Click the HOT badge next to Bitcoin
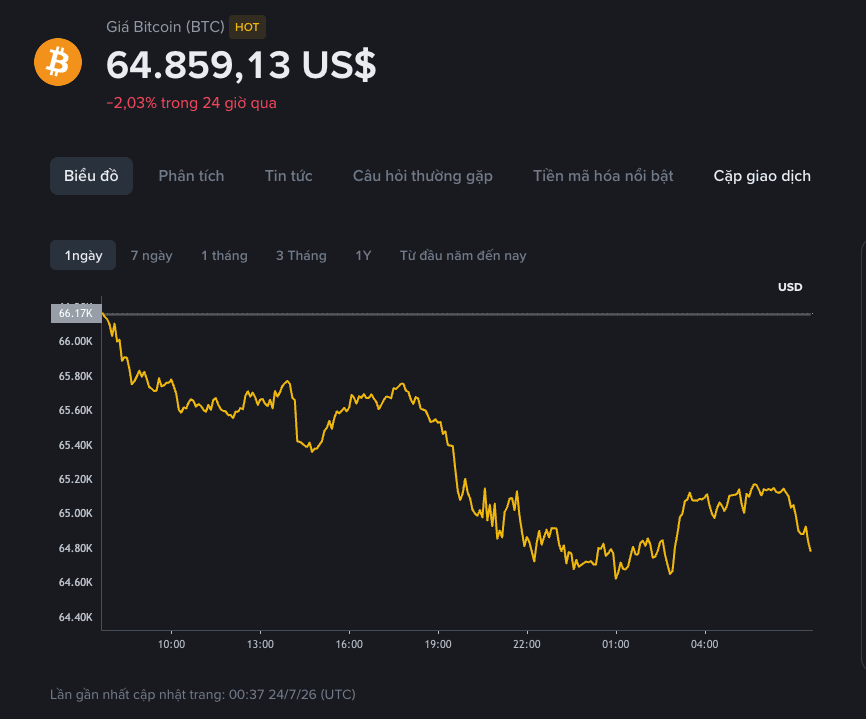The height and width of the screenshot is (719, 866). pyautogui.click(x=247, y=27)
